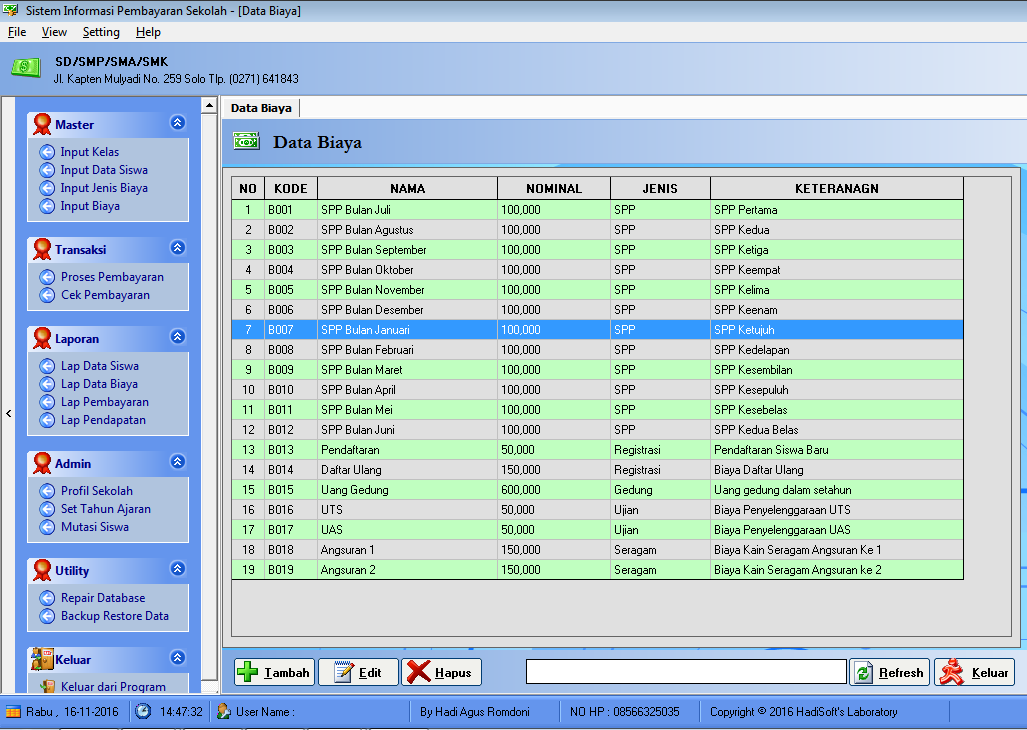Click the Admin section rosette icon
Screen dimensions: 1027x730
click(x=42, y=463)
